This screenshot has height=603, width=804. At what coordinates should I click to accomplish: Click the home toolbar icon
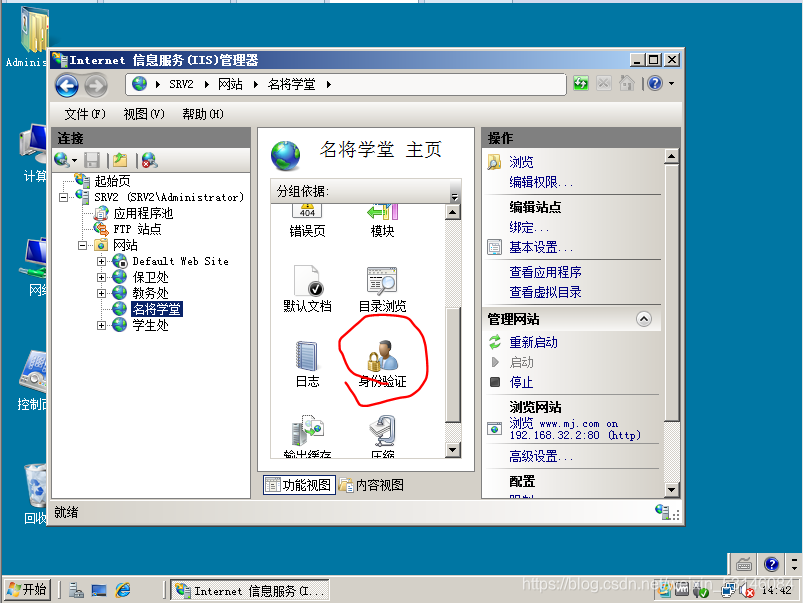[627, 83]
